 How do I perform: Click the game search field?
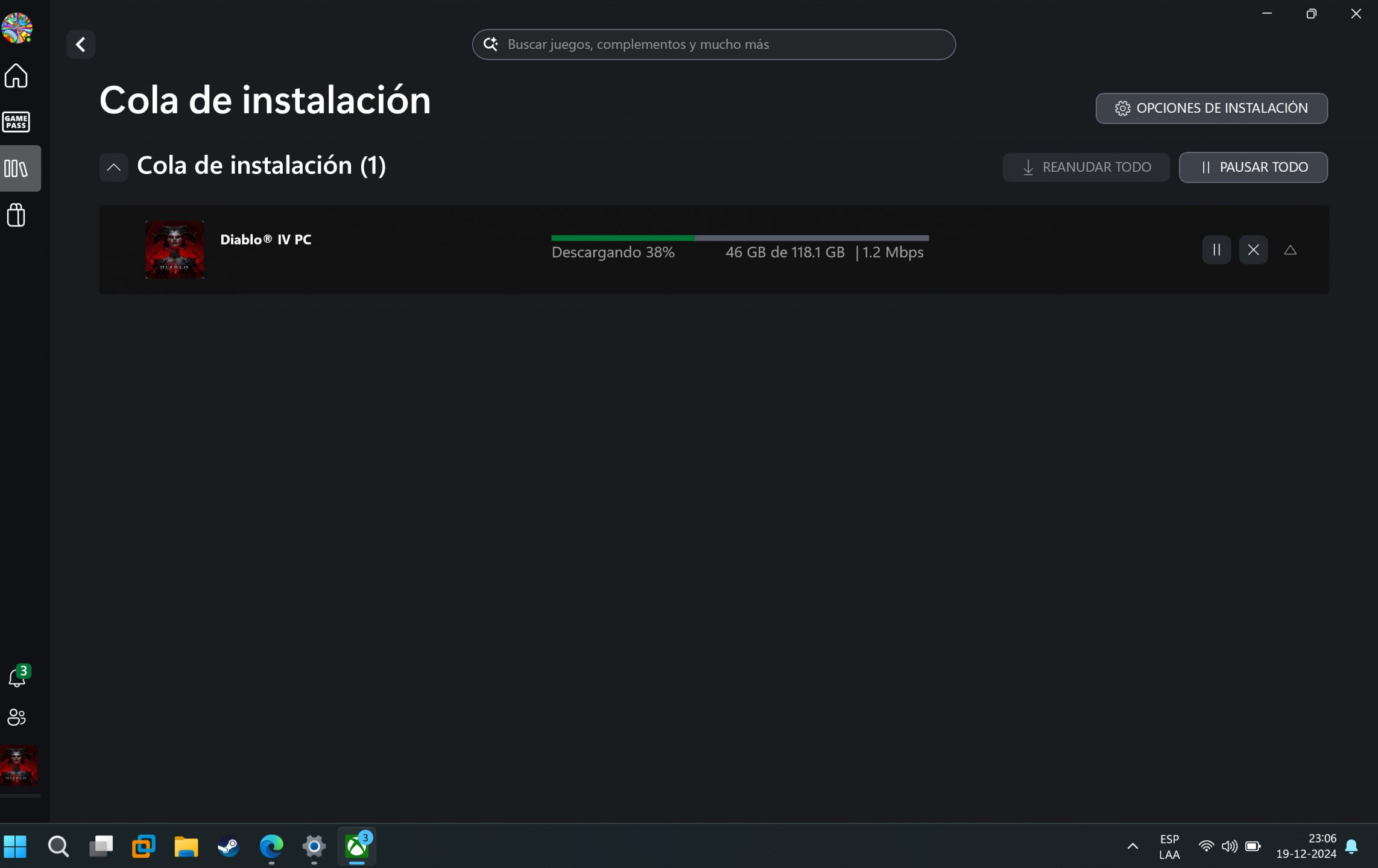[713, 45]
